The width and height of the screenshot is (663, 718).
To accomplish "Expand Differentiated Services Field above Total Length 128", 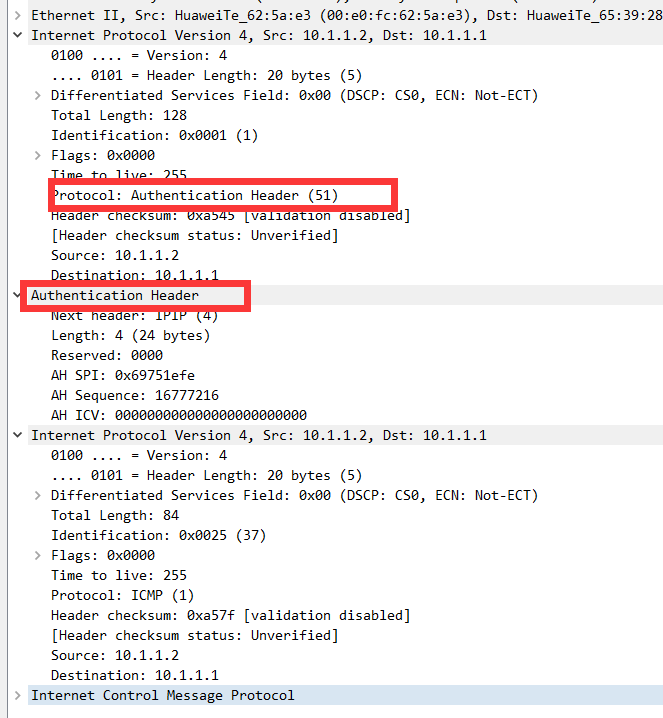I will [38, 95].
